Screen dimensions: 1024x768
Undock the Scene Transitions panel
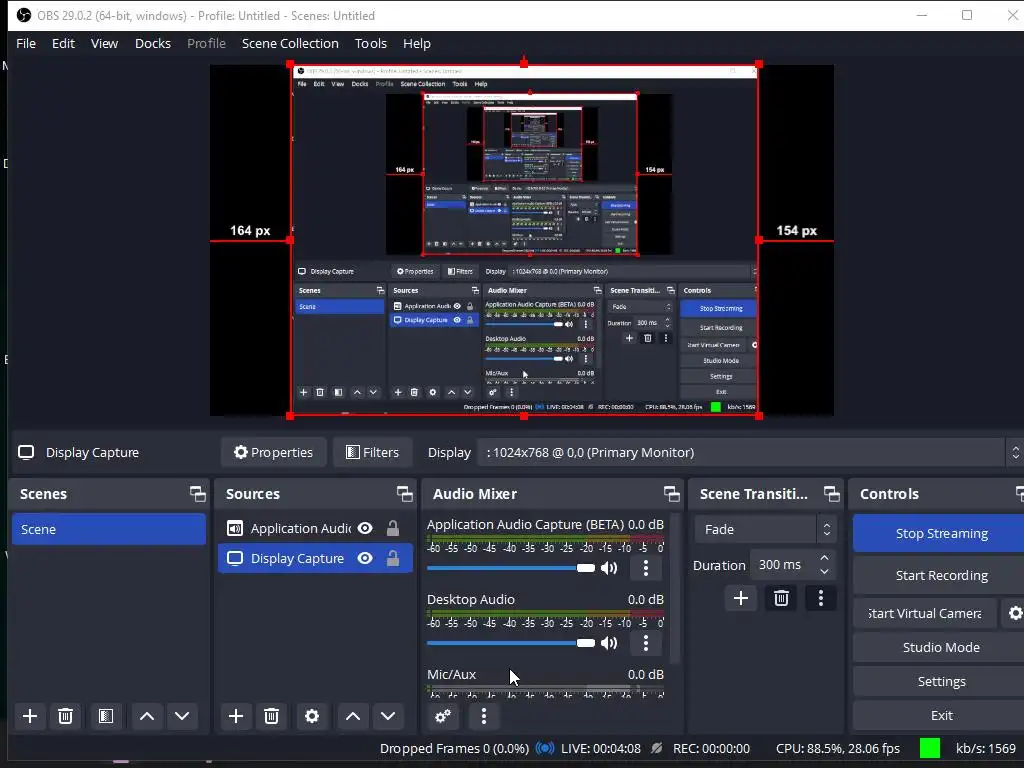click(831, 494)
